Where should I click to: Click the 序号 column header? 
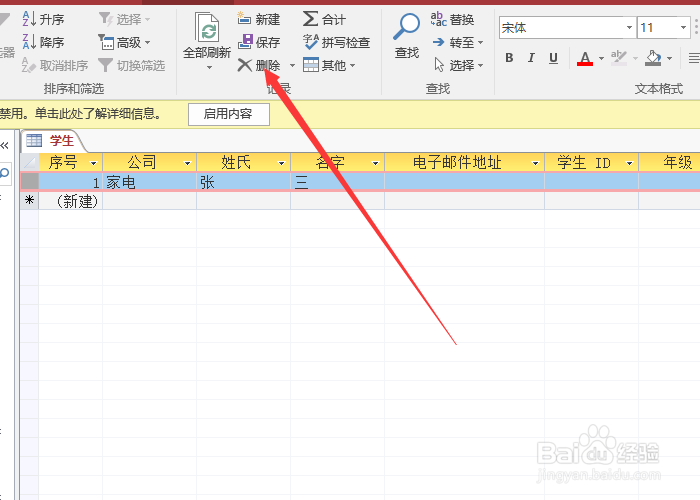[x=63, y=162]
